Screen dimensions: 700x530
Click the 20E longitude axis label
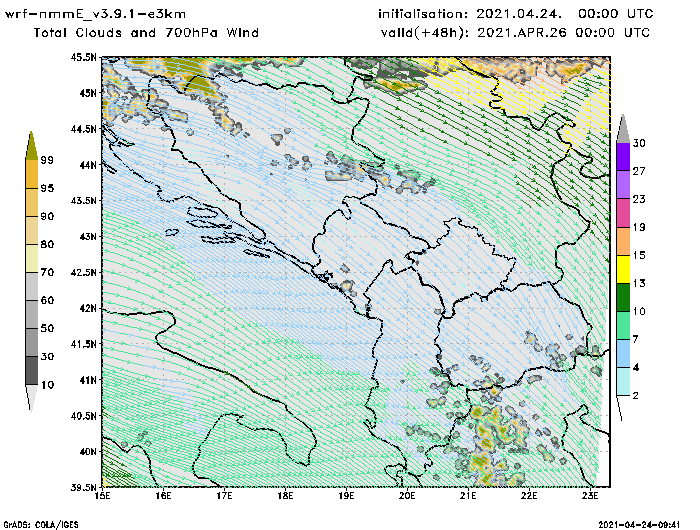point(407,496)
